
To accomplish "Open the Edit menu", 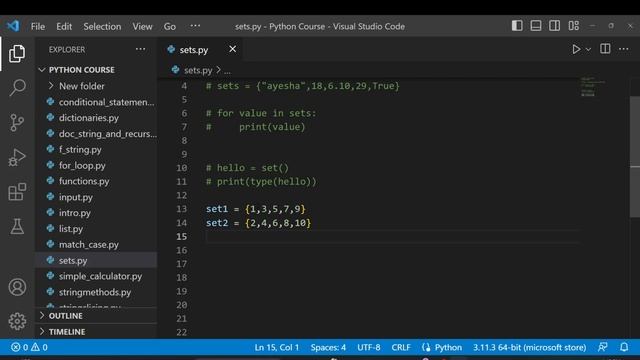I will [64, 27].
